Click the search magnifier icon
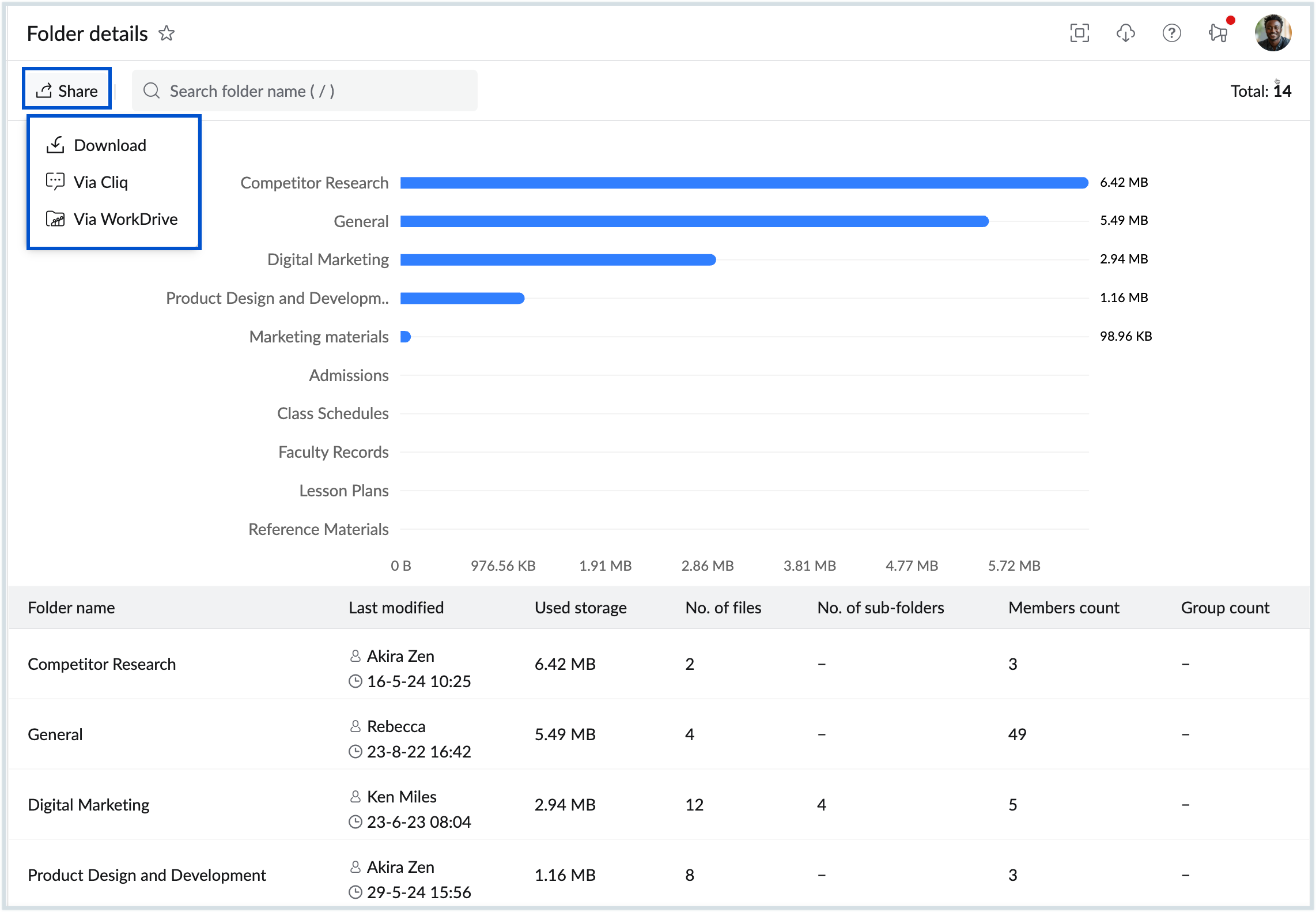 152,91
